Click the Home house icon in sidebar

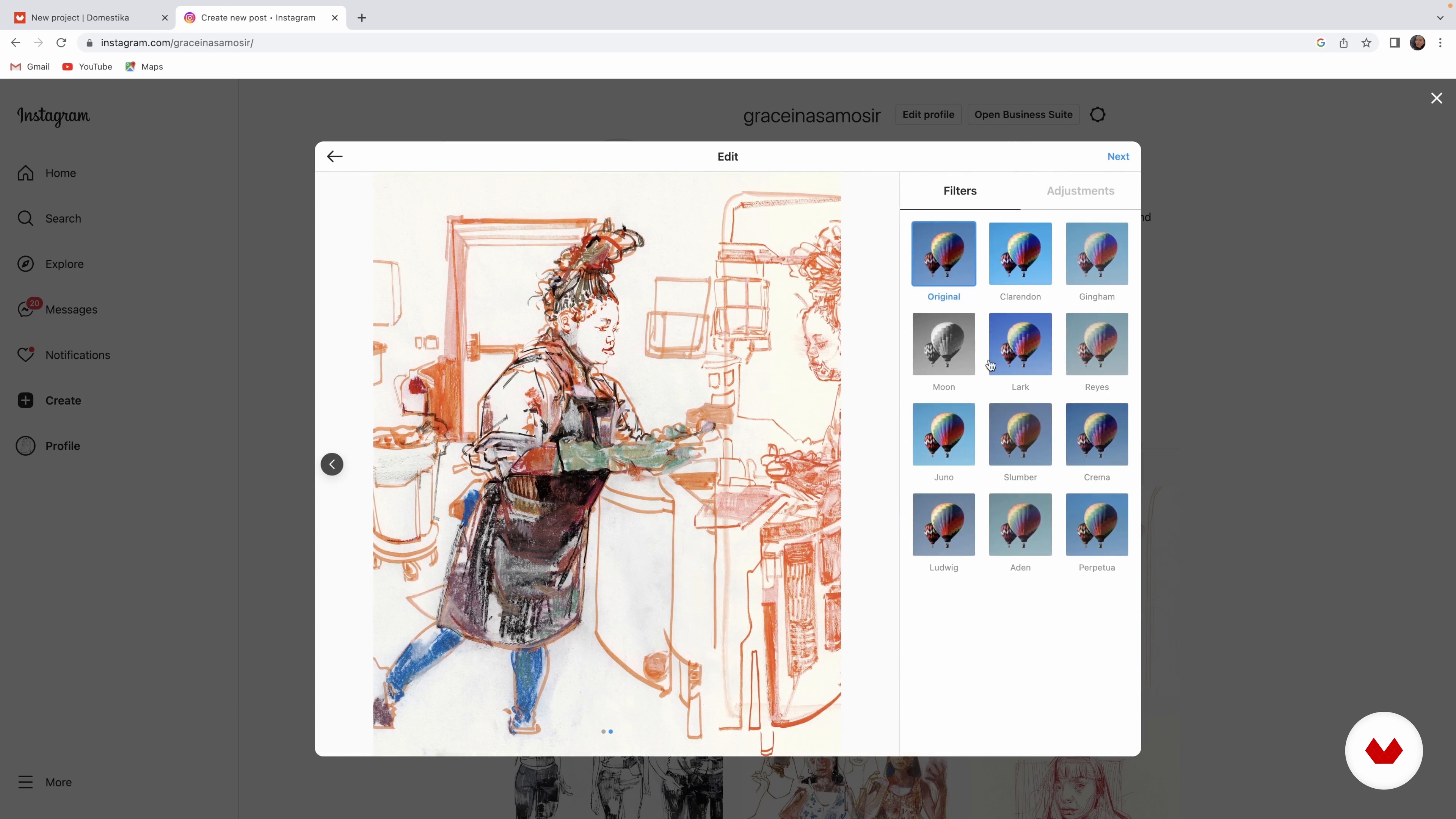[25, 173]
